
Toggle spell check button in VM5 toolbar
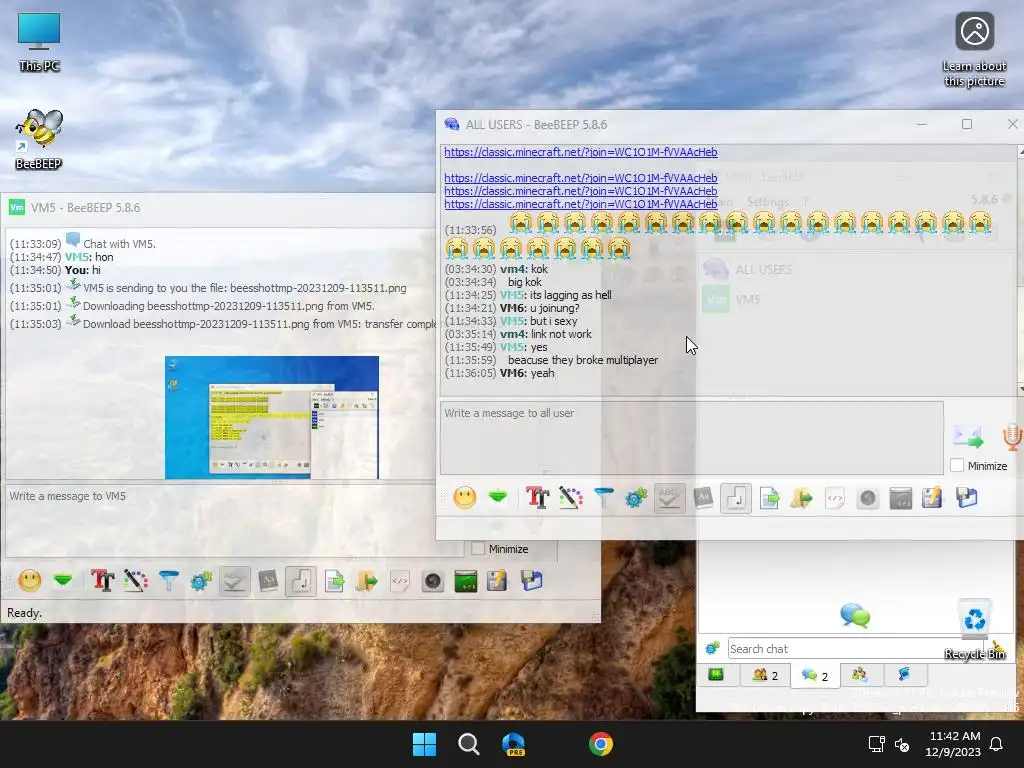click(x=234, y=581)
